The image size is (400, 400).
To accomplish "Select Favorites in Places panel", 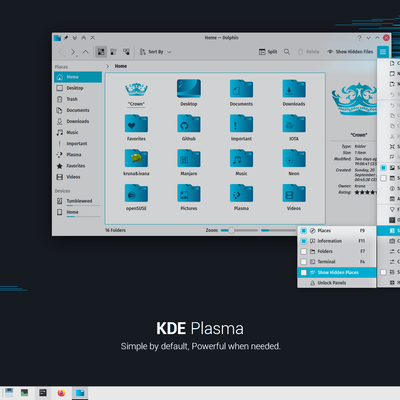I will tap(78, 166).
